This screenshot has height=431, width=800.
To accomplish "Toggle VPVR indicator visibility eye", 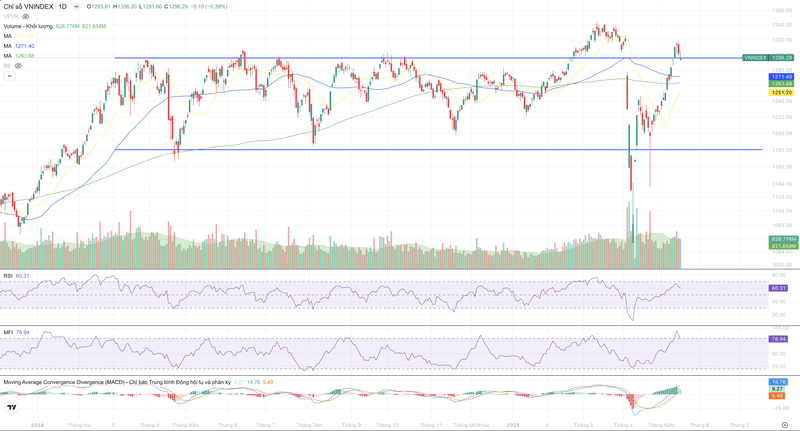I will (26, 16).
